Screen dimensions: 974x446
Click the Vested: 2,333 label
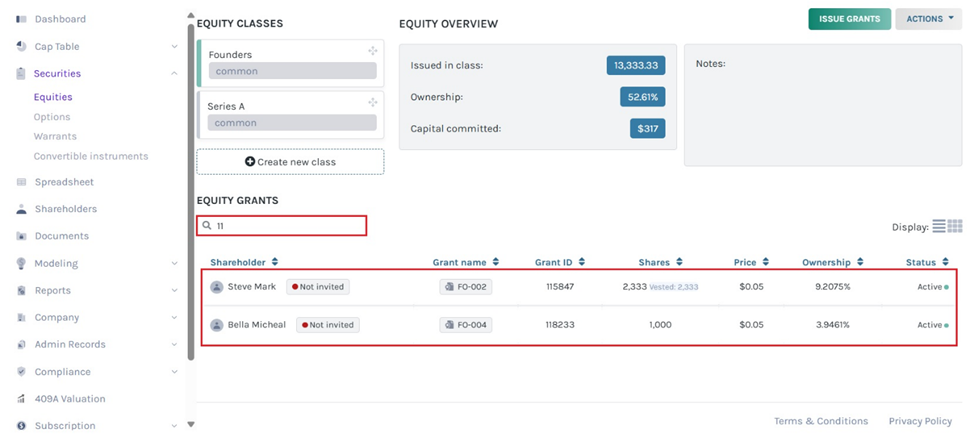pos(674,287)
